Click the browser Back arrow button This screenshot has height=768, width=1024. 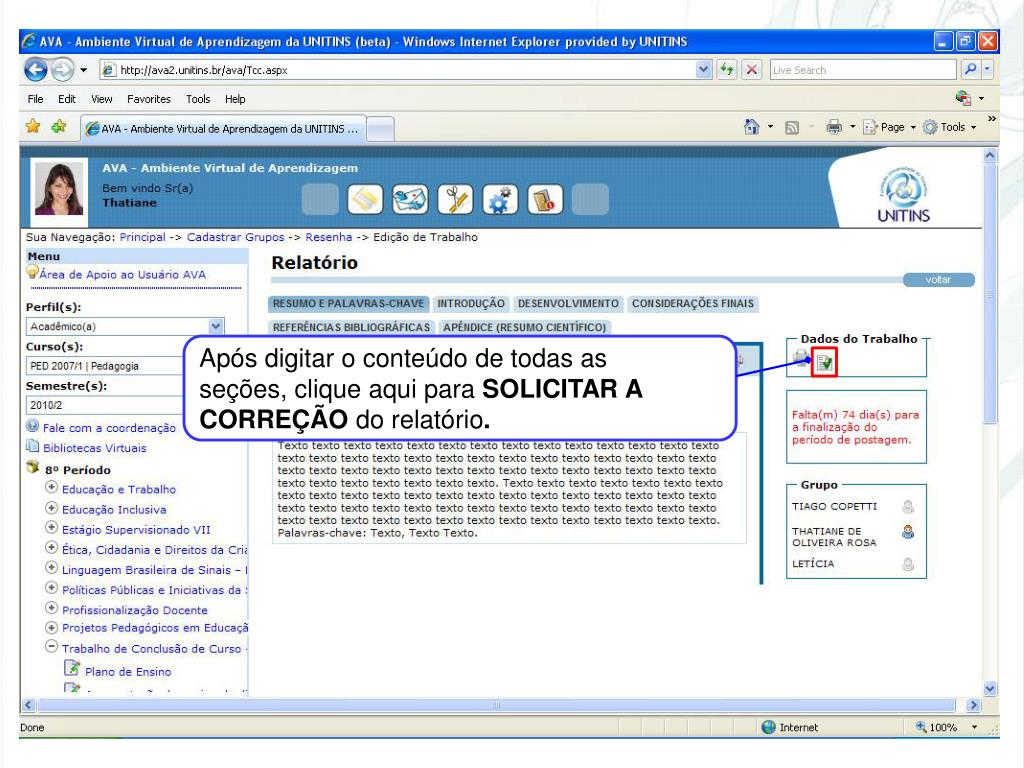pyautogui.click(x=35, y=70)
